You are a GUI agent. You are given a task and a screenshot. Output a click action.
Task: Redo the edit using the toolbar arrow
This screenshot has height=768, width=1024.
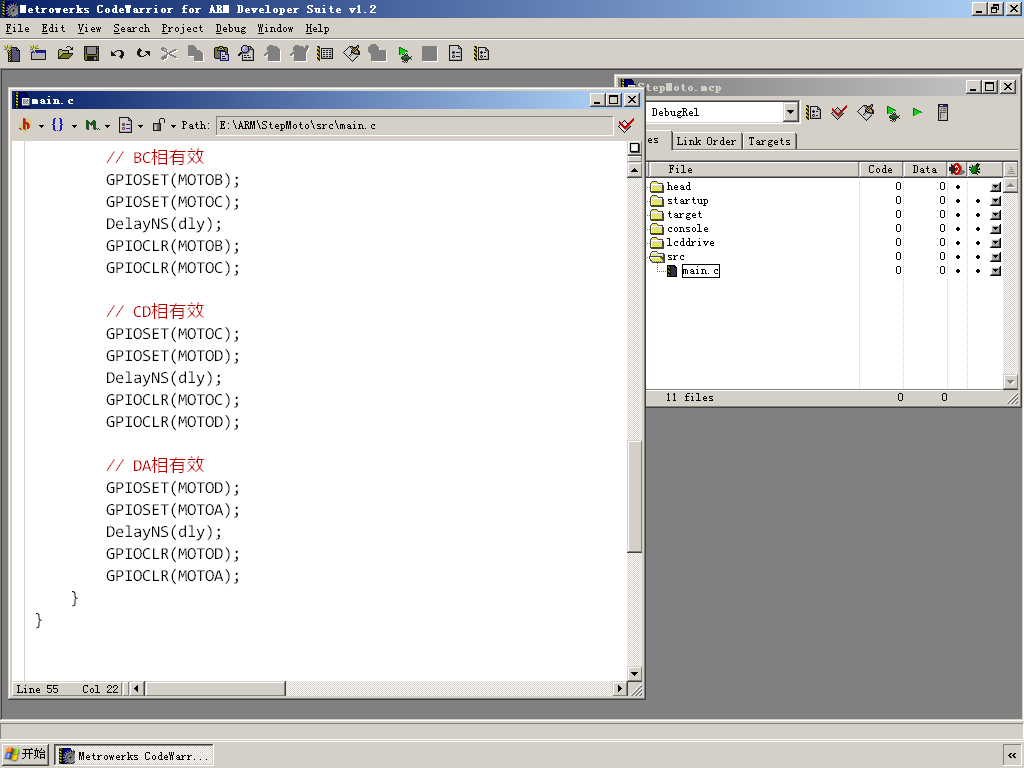pos(143,54)
